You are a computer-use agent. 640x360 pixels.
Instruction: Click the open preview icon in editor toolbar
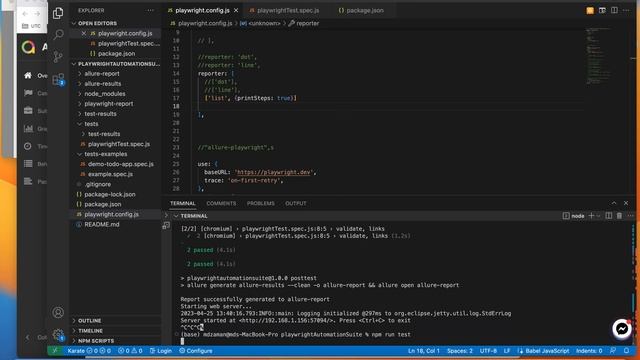602,10
